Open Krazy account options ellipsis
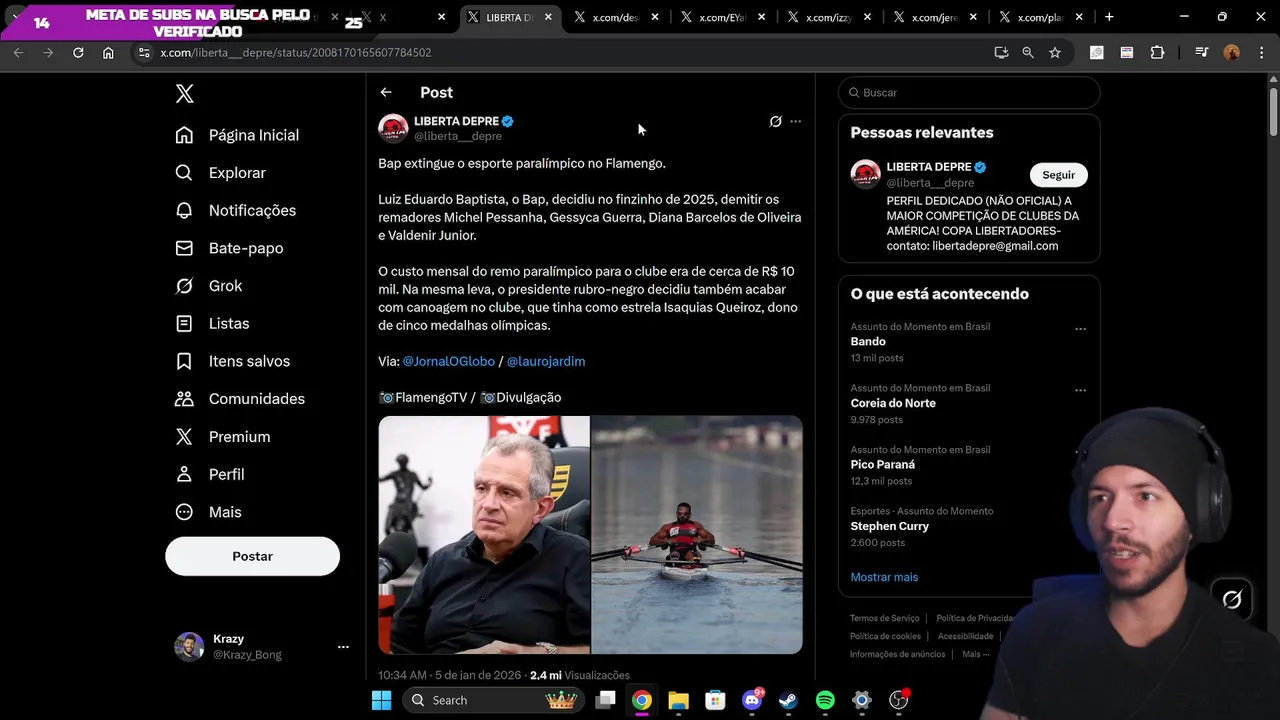Screen dimensions: 1280x720 pos(343,647)
